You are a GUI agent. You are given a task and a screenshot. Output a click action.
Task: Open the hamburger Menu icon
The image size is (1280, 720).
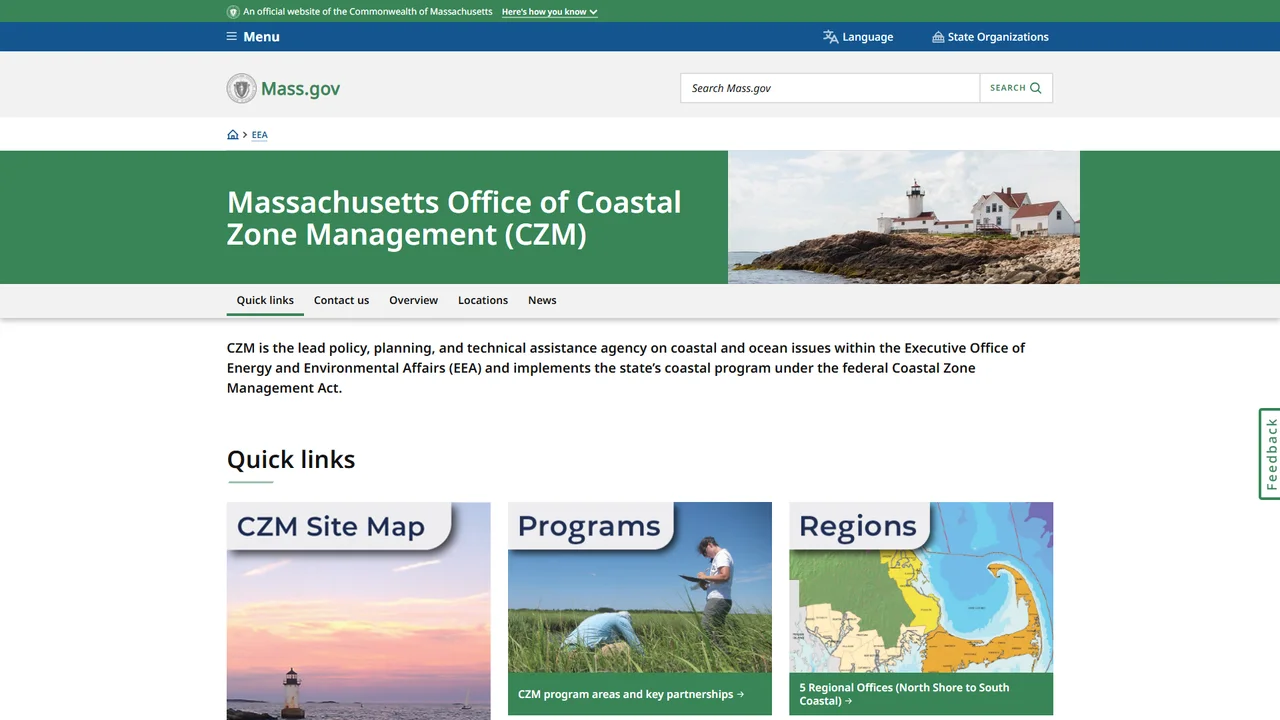(232, 37)
